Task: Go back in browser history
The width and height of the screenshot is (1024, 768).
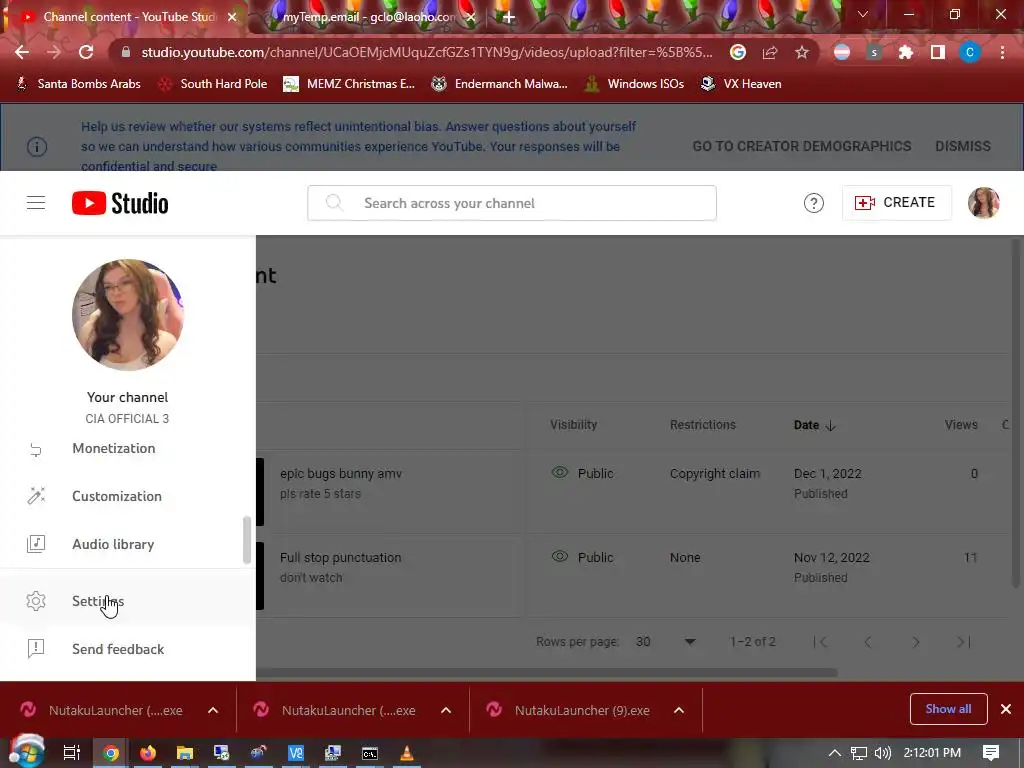Action: [22, 52]
